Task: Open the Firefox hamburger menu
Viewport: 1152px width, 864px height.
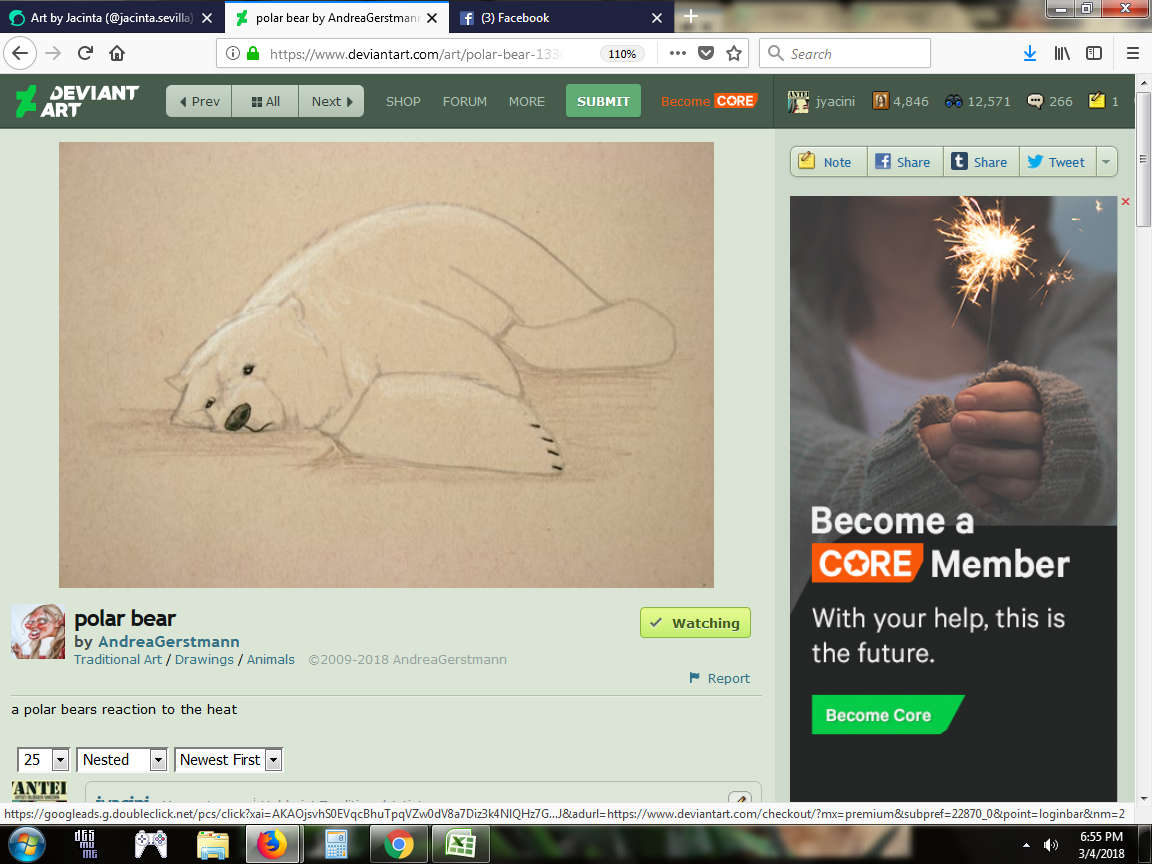Action: click(x=1133, y=53)
